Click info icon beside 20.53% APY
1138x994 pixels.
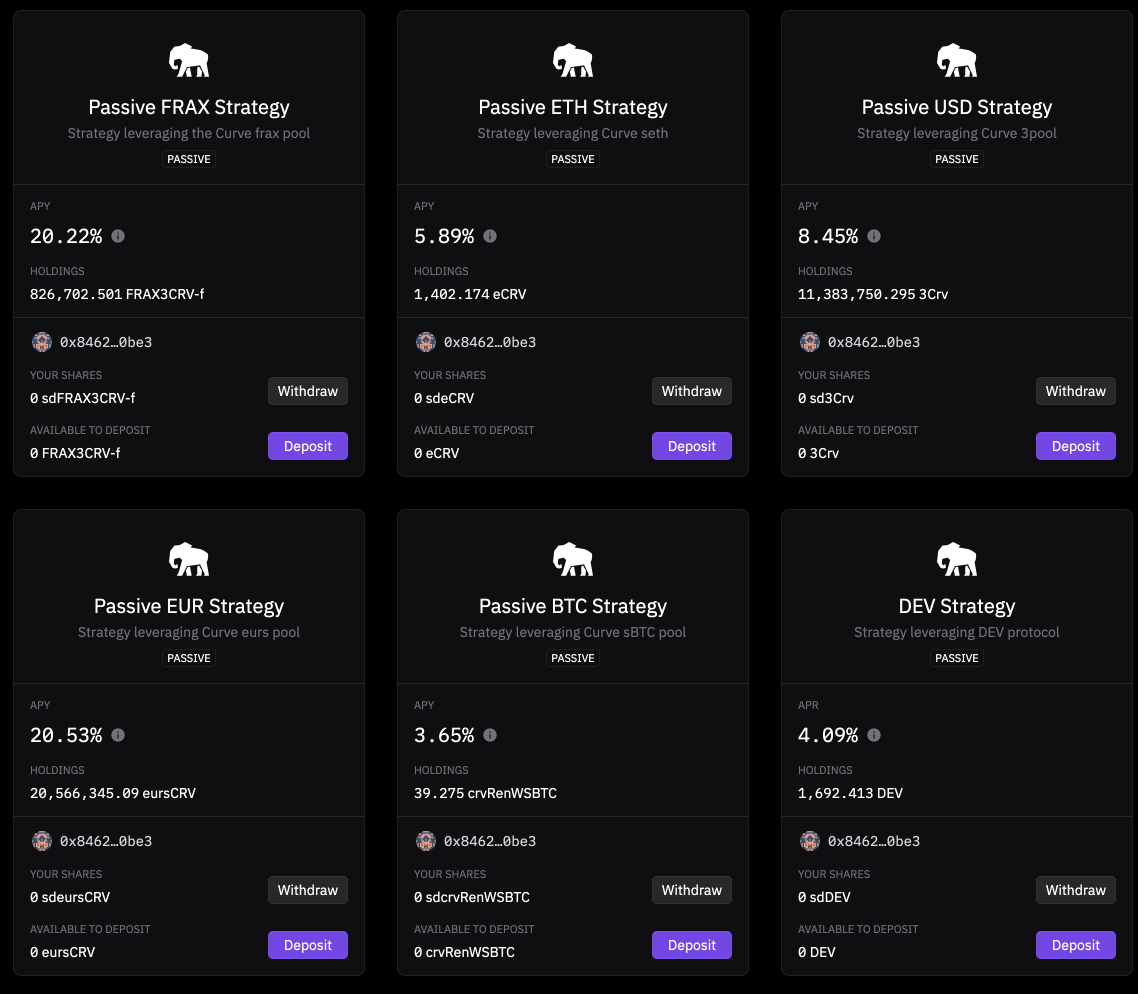coord(118,735)
